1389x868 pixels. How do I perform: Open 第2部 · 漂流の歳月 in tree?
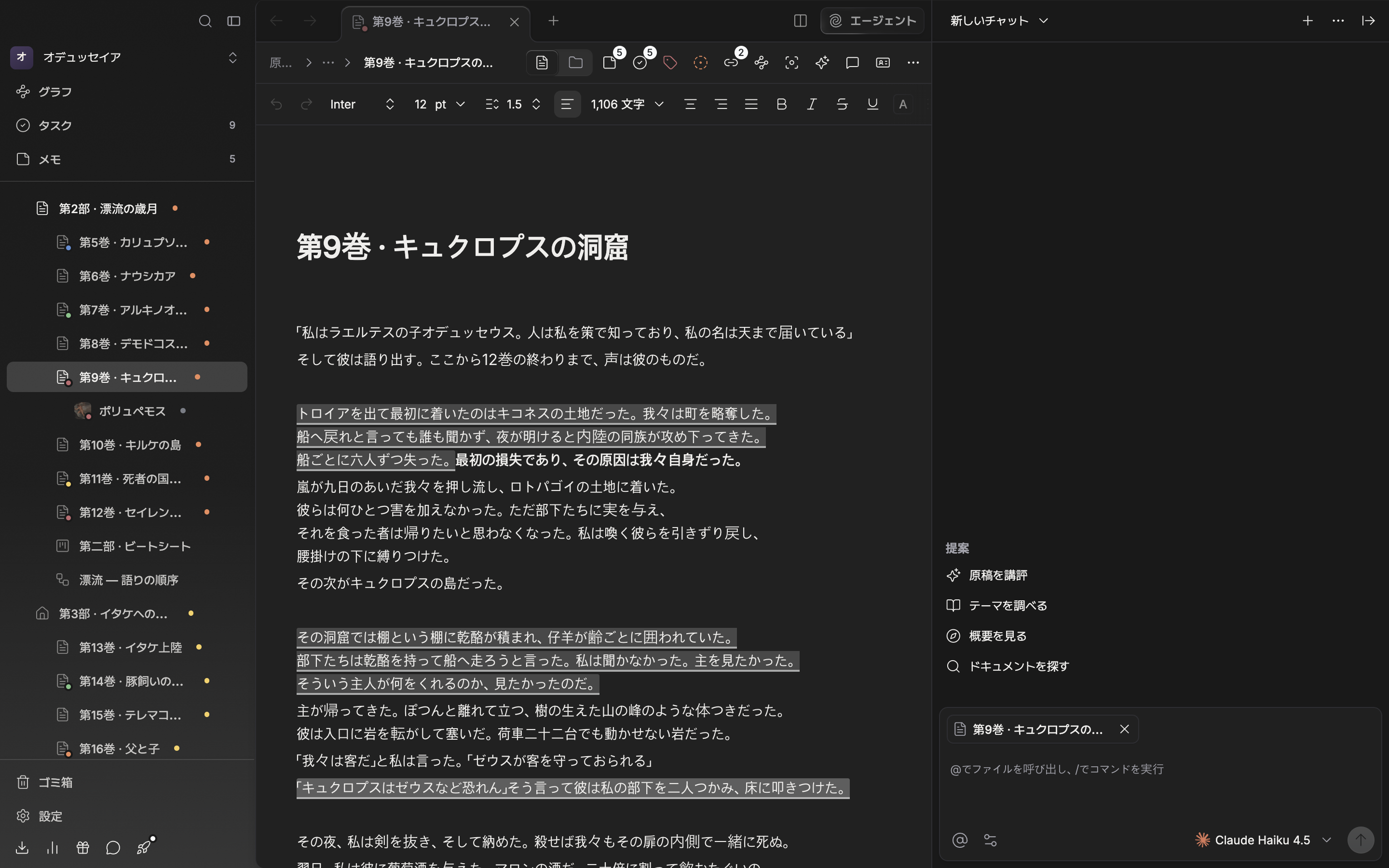click(x=127, y=208)
